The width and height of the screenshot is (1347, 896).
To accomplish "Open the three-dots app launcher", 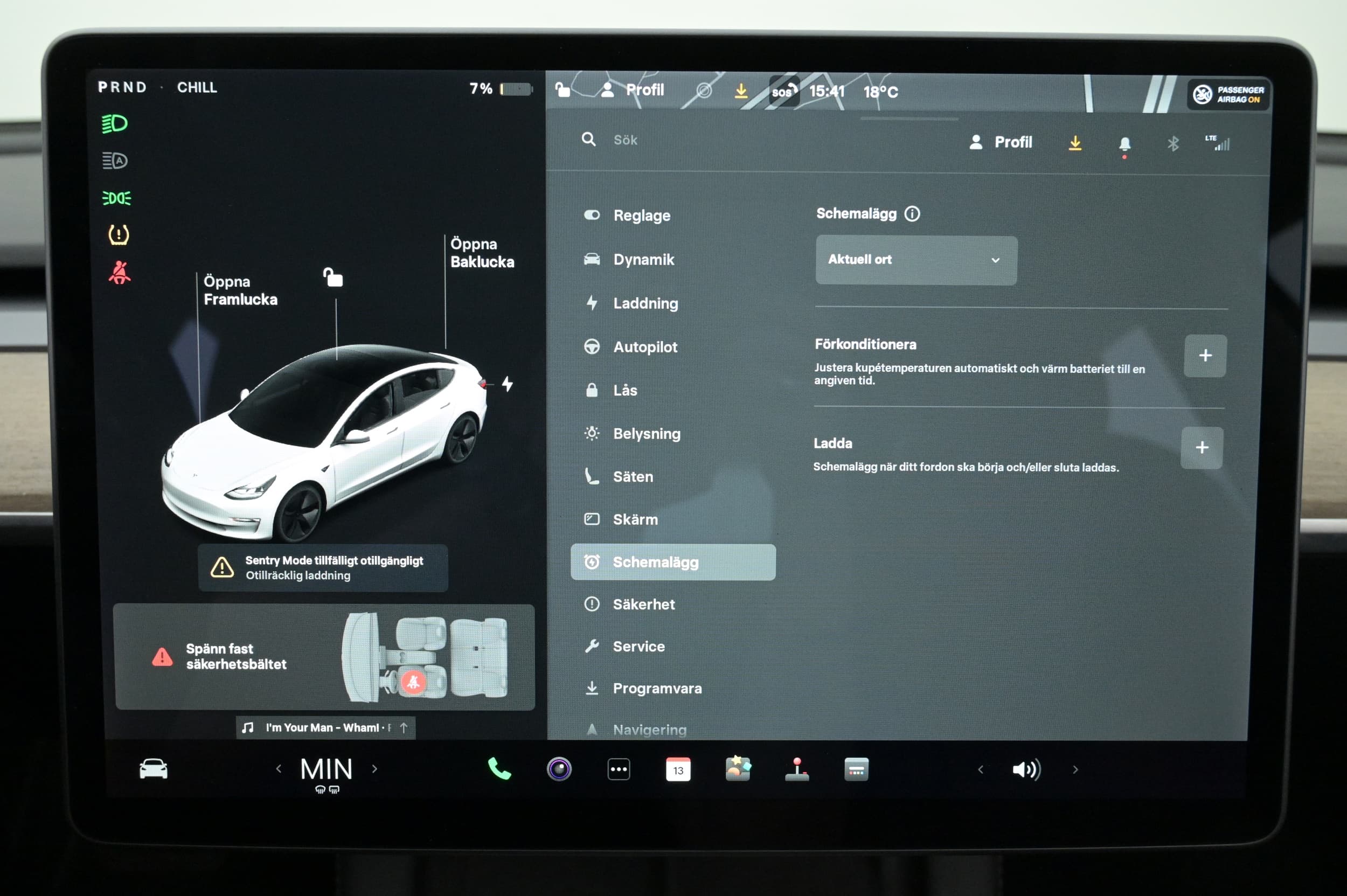I will (x=619, y=769).
